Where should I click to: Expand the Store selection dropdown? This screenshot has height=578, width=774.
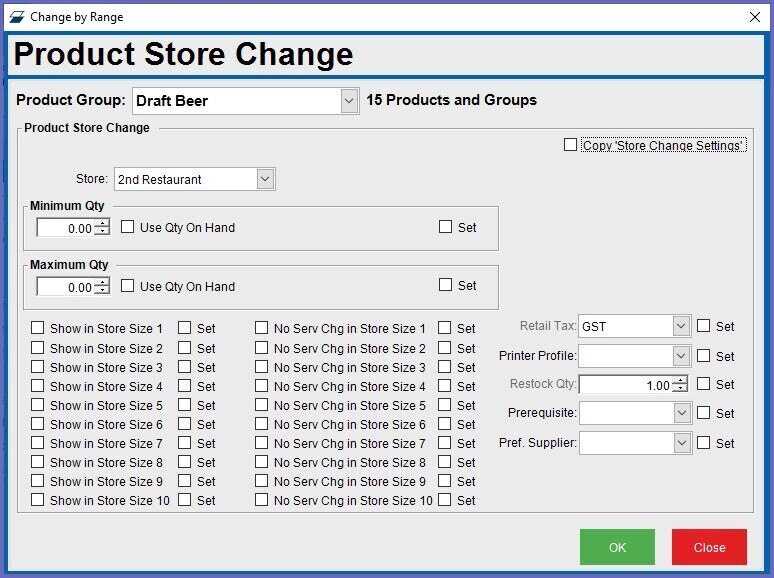point(265,179)
